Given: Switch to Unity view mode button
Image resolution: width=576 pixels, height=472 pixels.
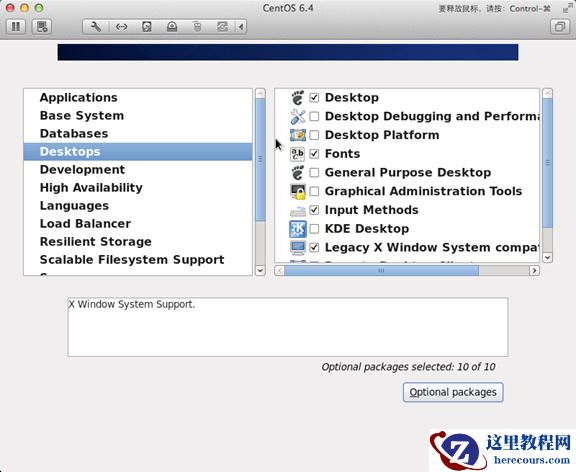Looking at the screenshot, I should pos(560,26).
